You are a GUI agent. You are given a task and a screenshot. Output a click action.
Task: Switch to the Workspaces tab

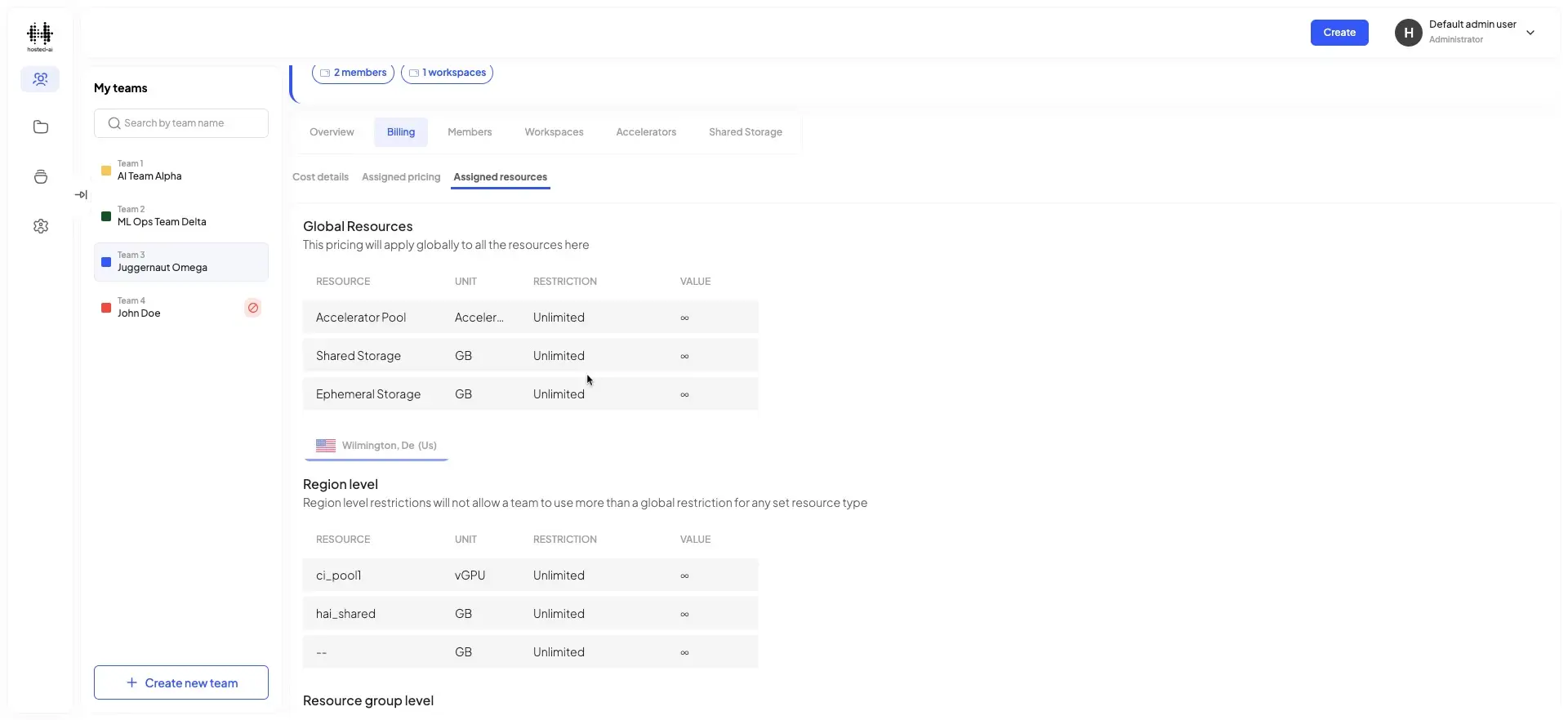pyautogui.click(x=554, y=132)
